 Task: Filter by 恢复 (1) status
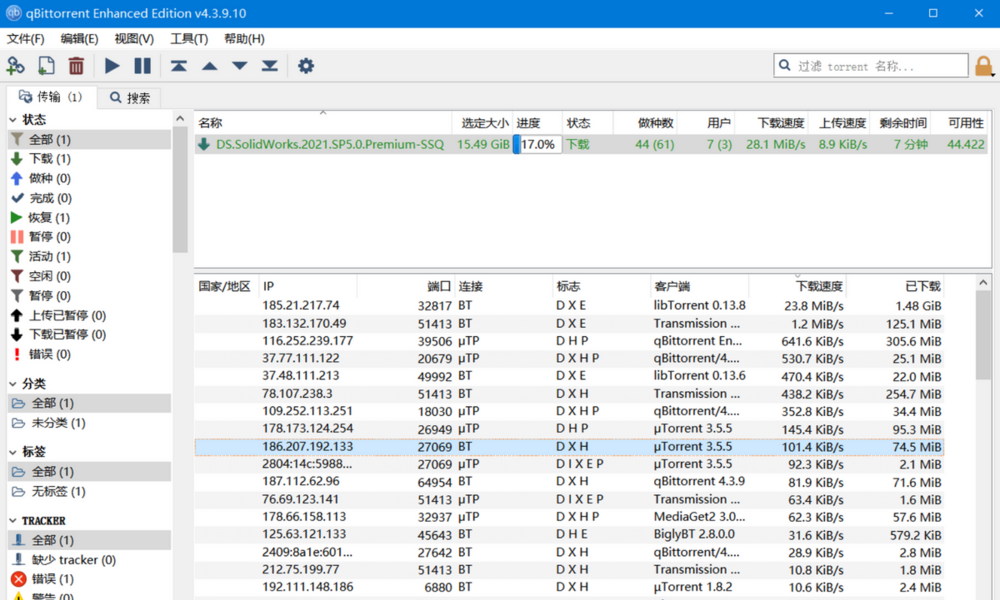coord(89,218)
